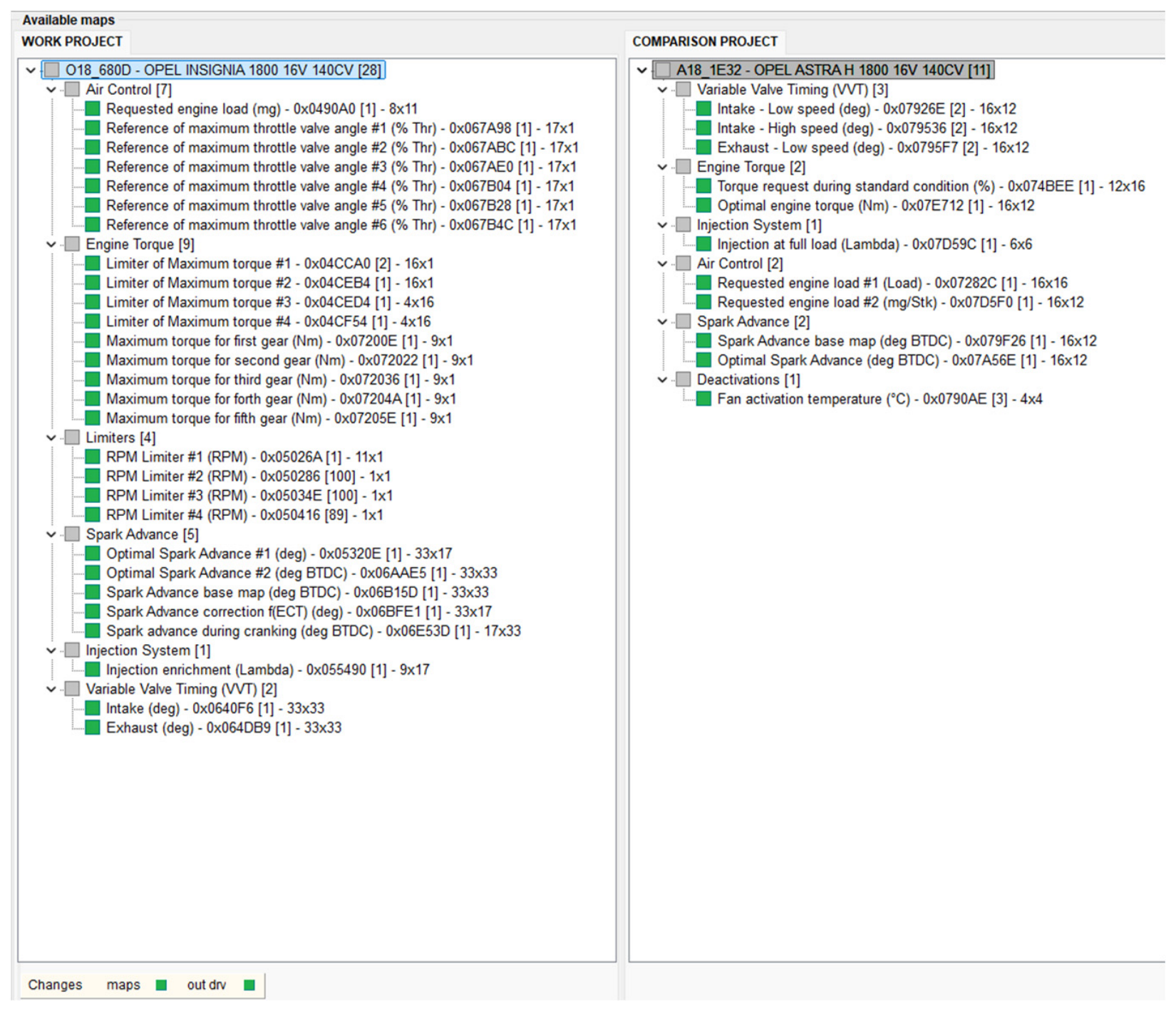This screenshot has height=1011, width=1176.
Task: Collapse the Engine Torque [9] group
Action: point(51,244)
